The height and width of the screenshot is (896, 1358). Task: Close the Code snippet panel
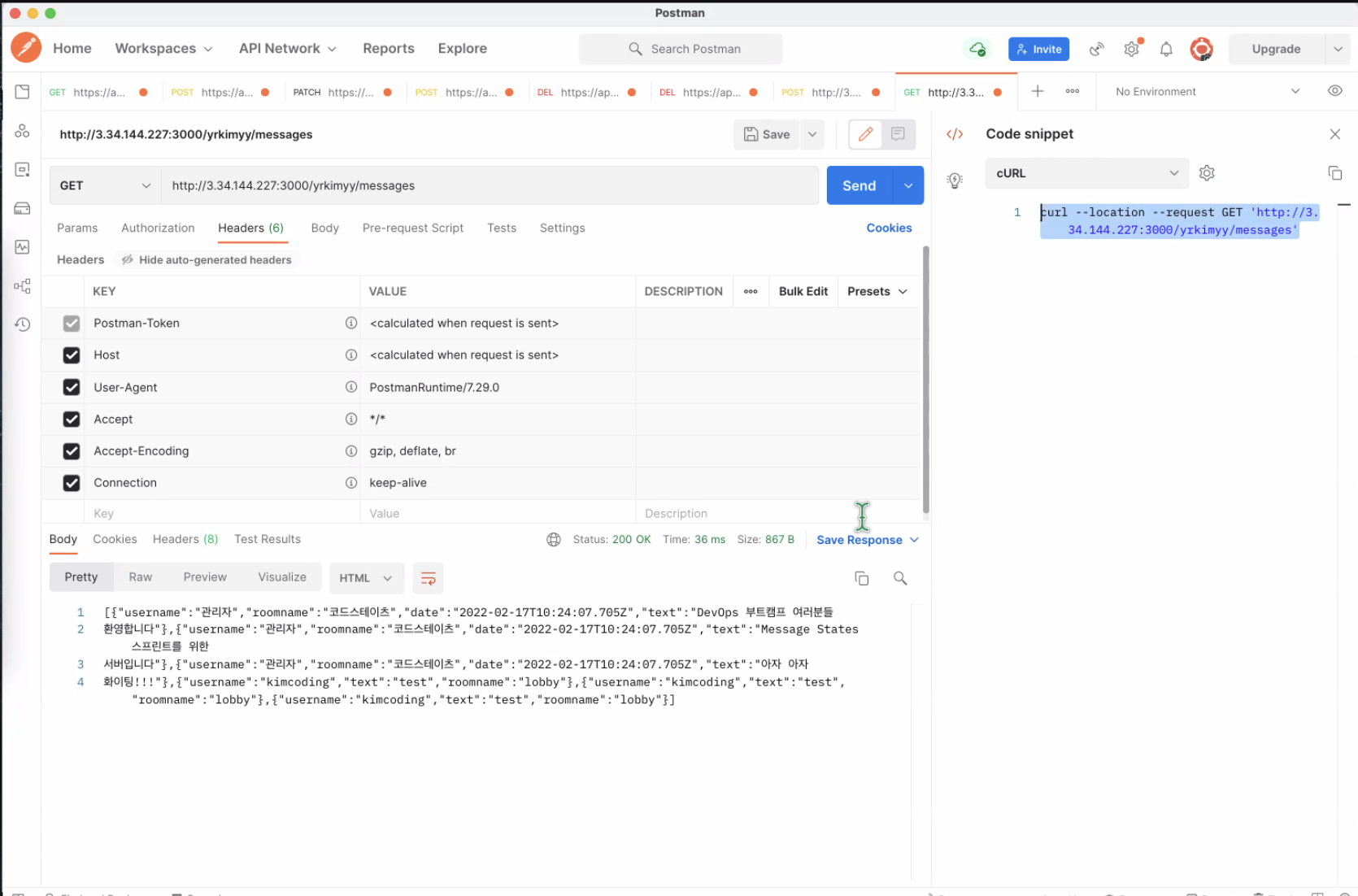(1334, 134)
